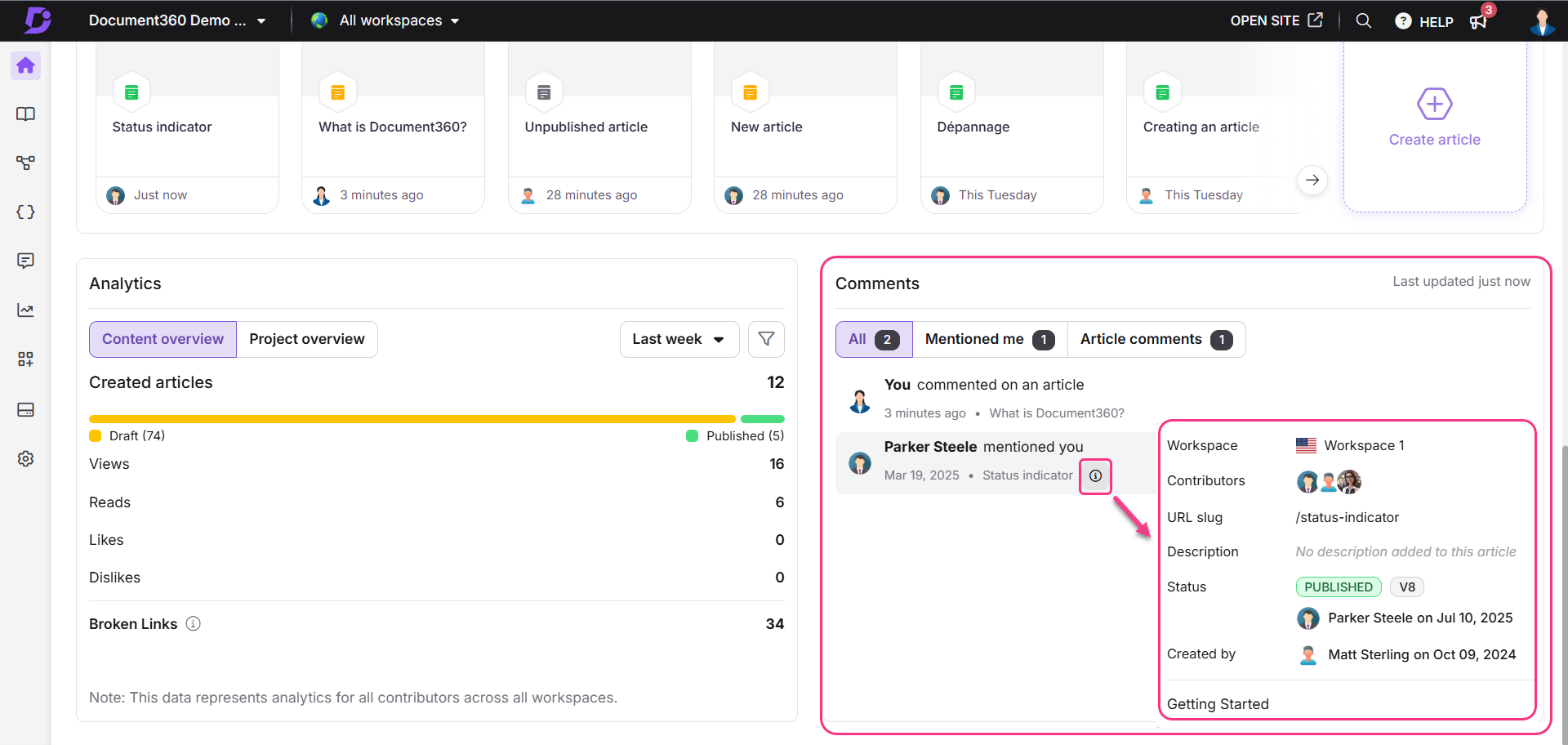Image resolution: width=1568 pixels, height=745 pixels.
Task: Open the Drive icon in sidebar
Action: coord(25,409)
